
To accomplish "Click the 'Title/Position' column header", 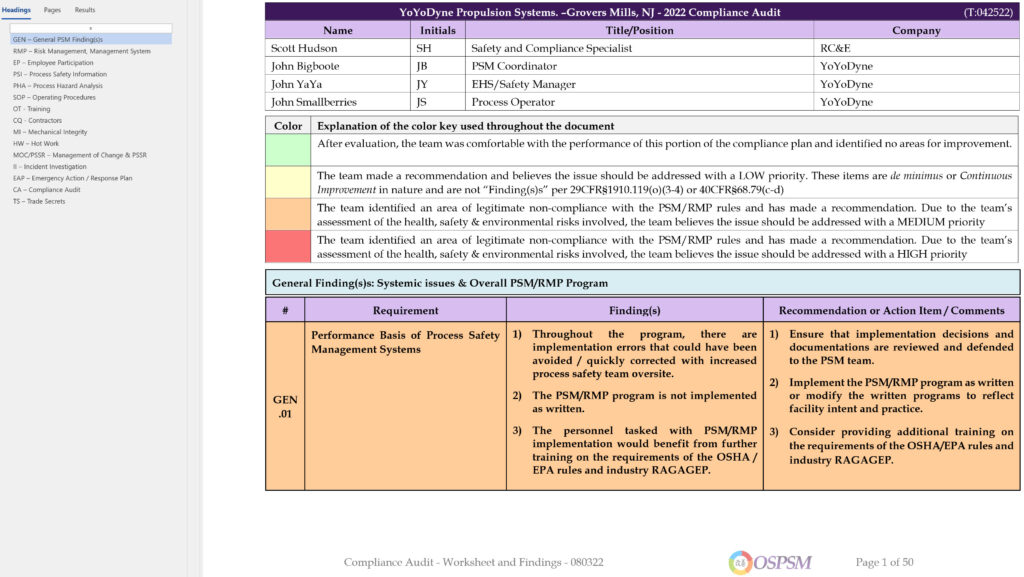I will (x=639, y=30).
